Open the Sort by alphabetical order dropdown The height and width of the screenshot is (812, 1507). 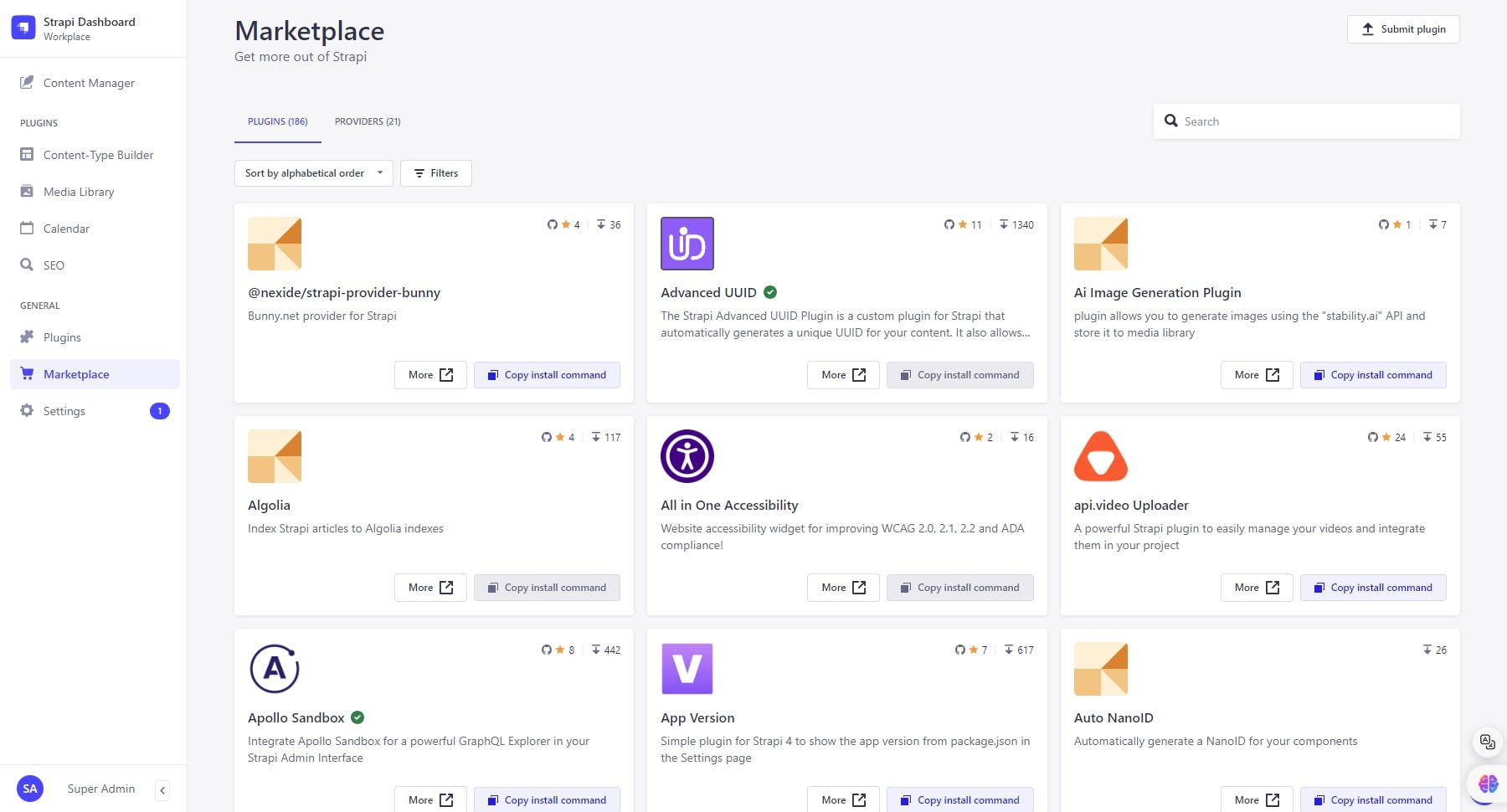tap(313, 173)
